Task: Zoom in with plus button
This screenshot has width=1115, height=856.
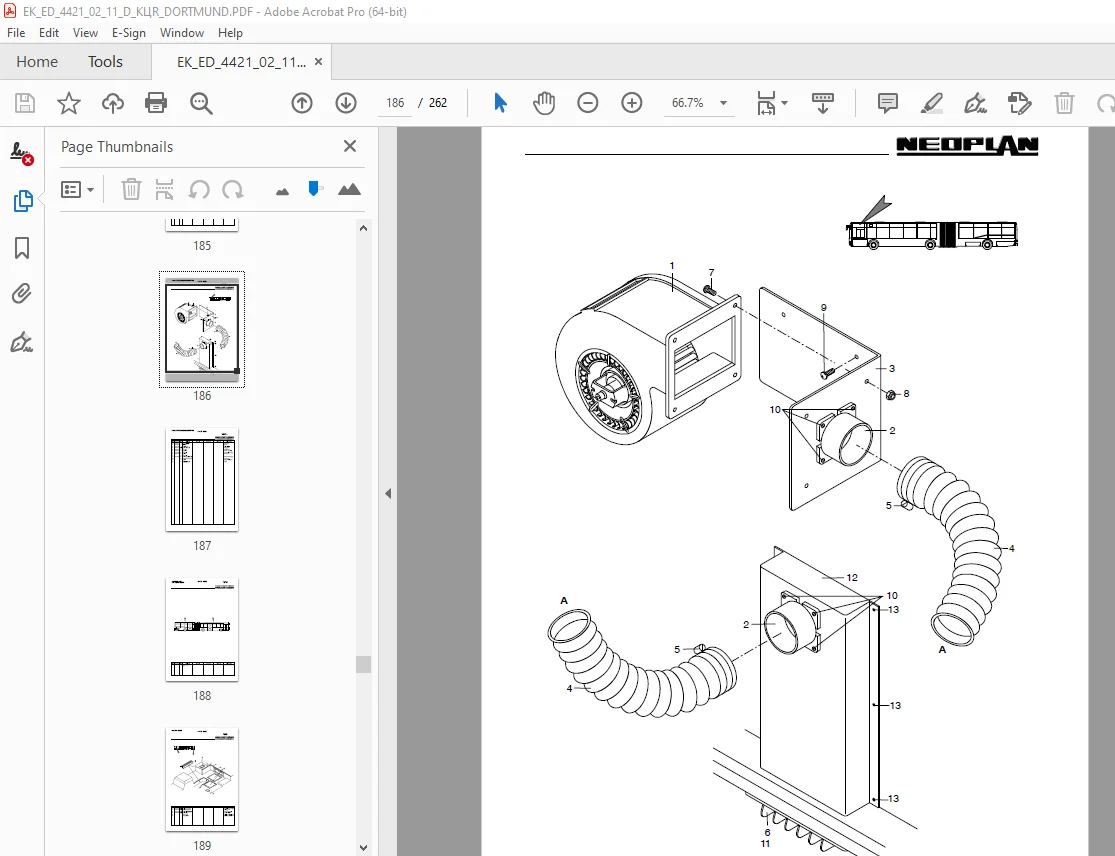Action: click(x=631, y=103)
